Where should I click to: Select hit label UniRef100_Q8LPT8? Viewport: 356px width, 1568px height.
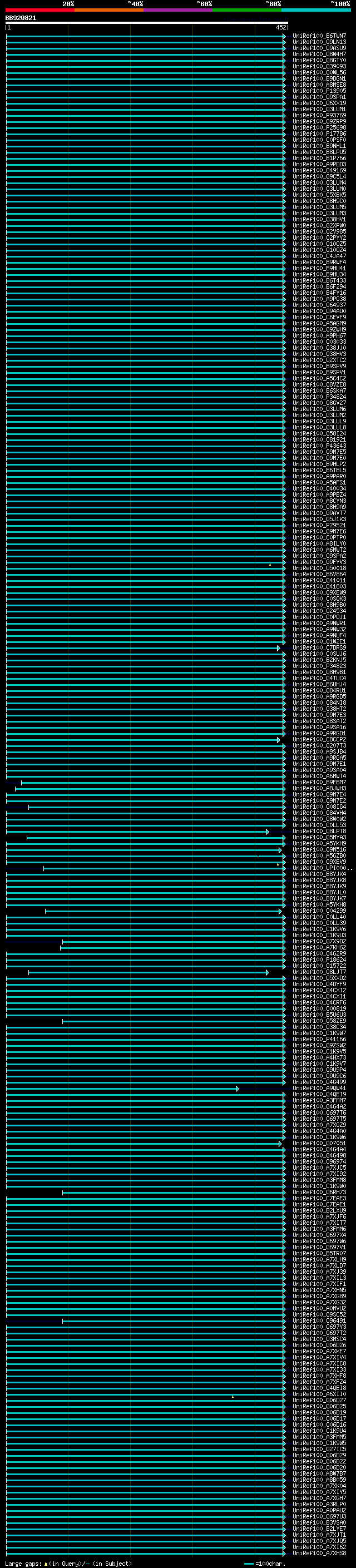tap(319, 831)
